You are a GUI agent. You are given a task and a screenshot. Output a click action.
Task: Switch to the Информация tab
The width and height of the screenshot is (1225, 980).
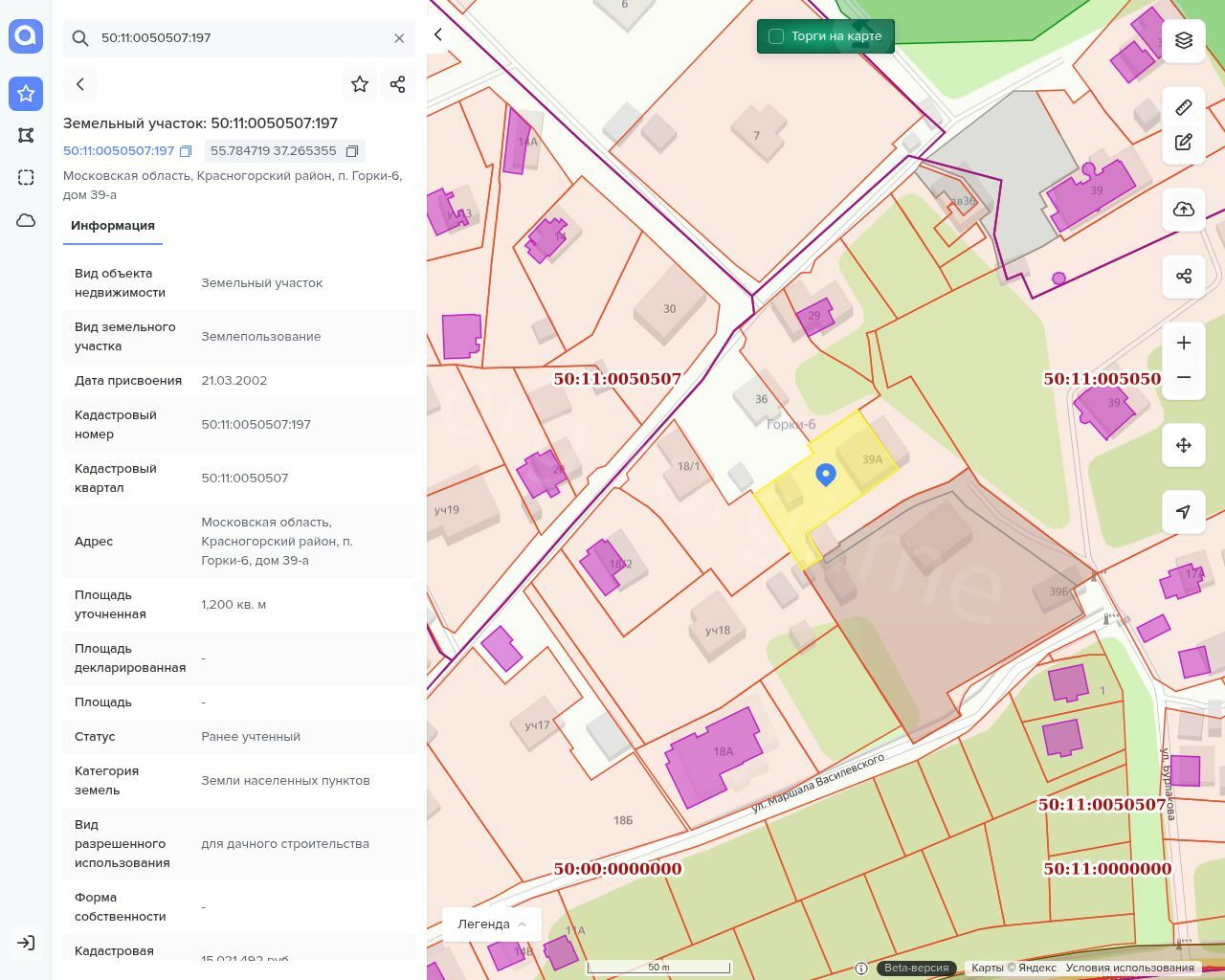(x=113, y=226)
